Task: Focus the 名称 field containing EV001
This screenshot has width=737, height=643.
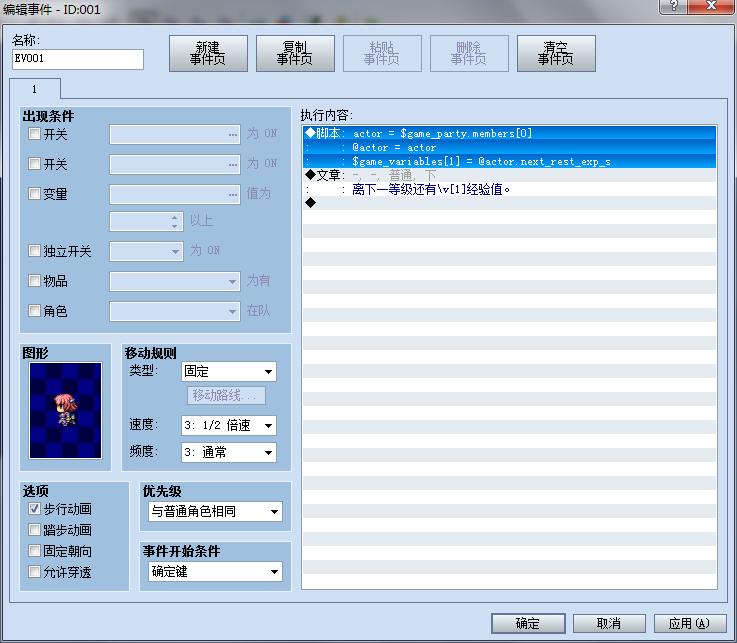Action: (x=78, y=59)
